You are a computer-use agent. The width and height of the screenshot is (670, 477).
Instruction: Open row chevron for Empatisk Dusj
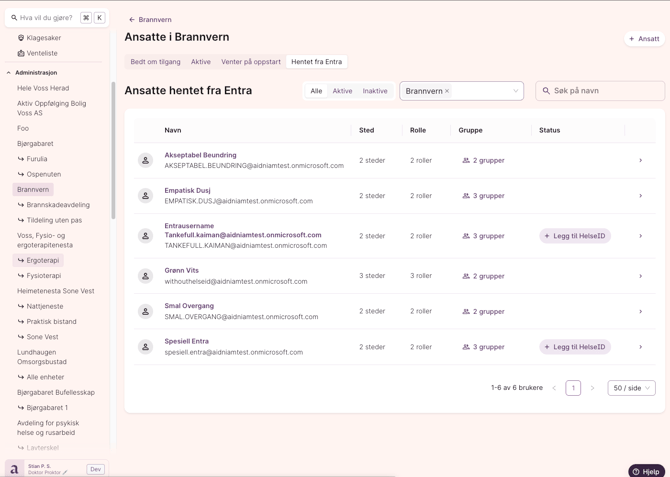tap(641, 196)
